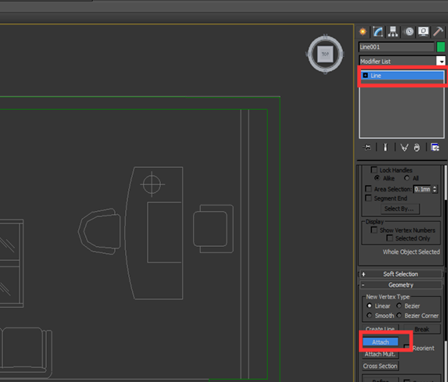
Task: Select the Line entry in modifier stack
Action: tap(402, 76)
